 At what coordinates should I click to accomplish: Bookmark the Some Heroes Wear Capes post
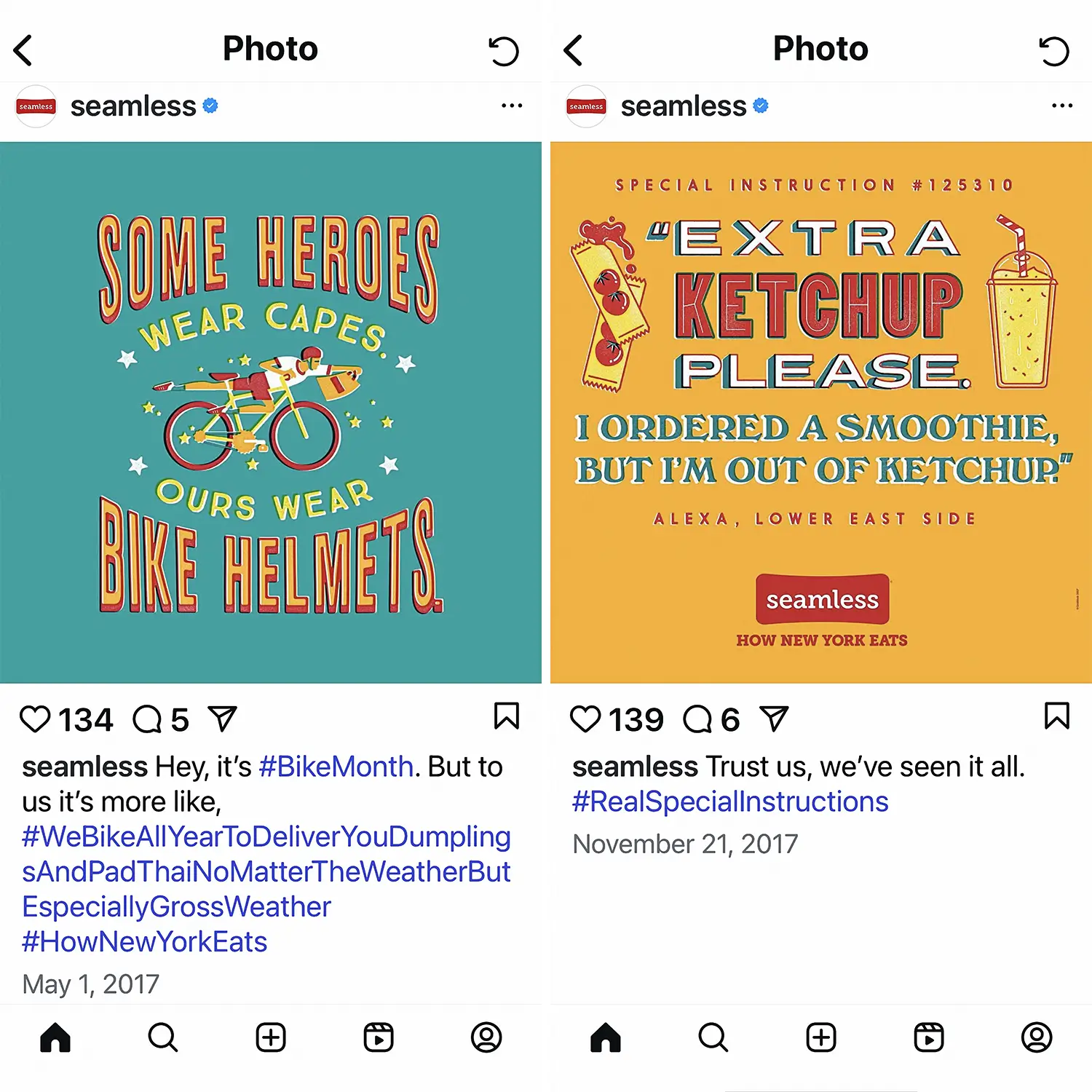[507, 716]
